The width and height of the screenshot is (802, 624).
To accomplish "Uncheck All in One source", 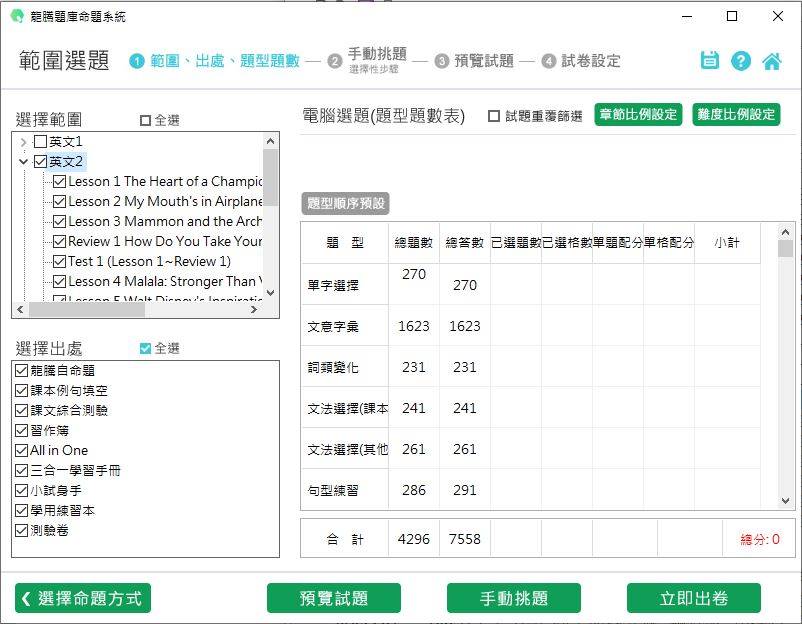I will click(21, 451).
